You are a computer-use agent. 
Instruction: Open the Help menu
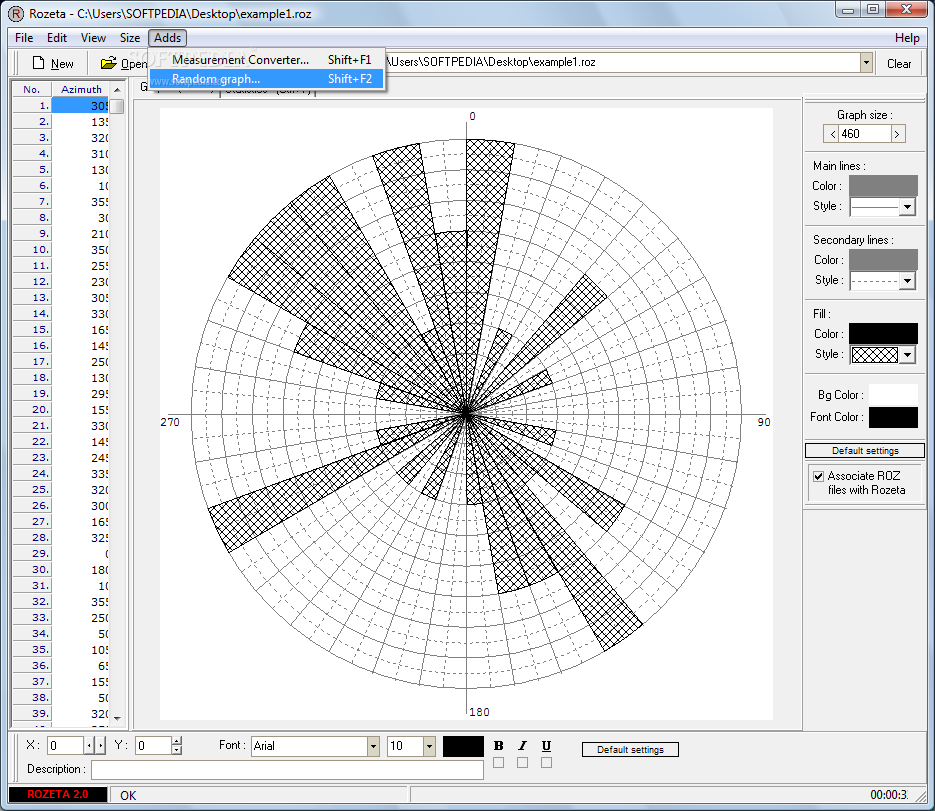(906, 38)
